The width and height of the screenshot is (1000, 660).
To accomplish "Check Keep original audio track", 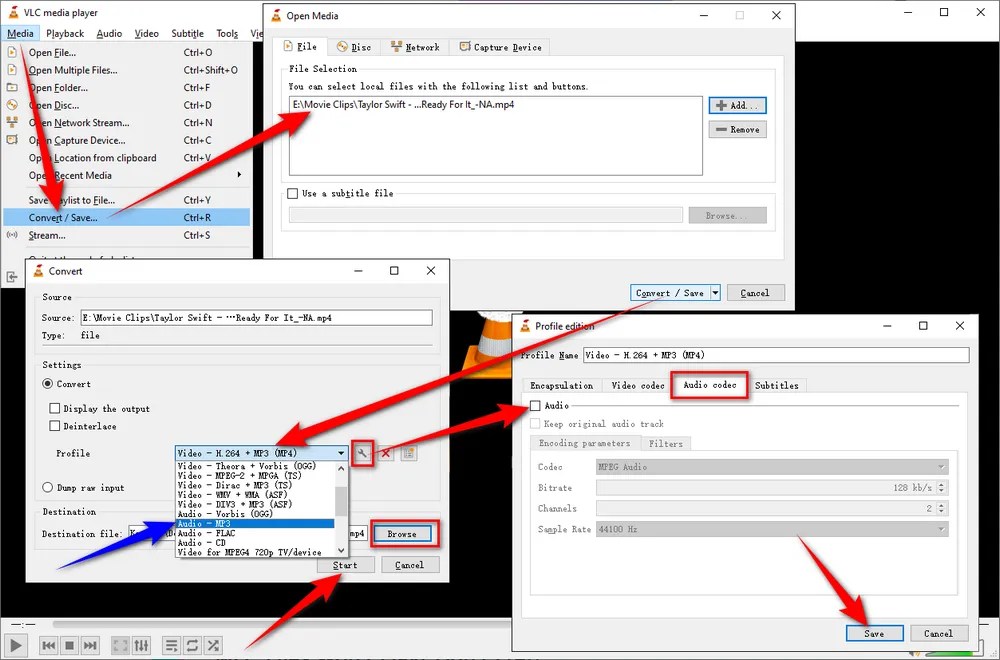I will click(535, 423).
